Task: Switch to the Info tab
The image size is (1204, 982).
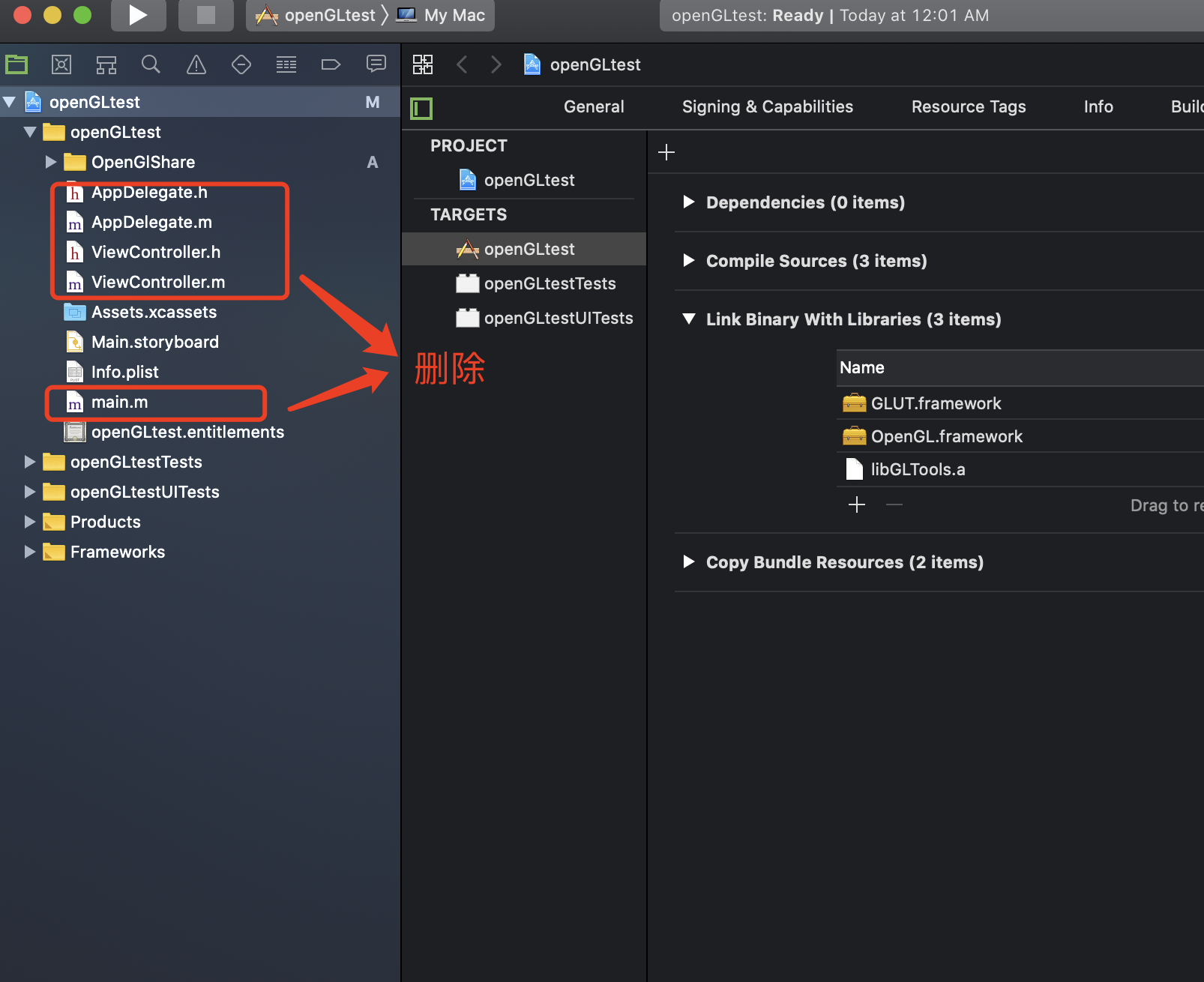Action: 1098,106
